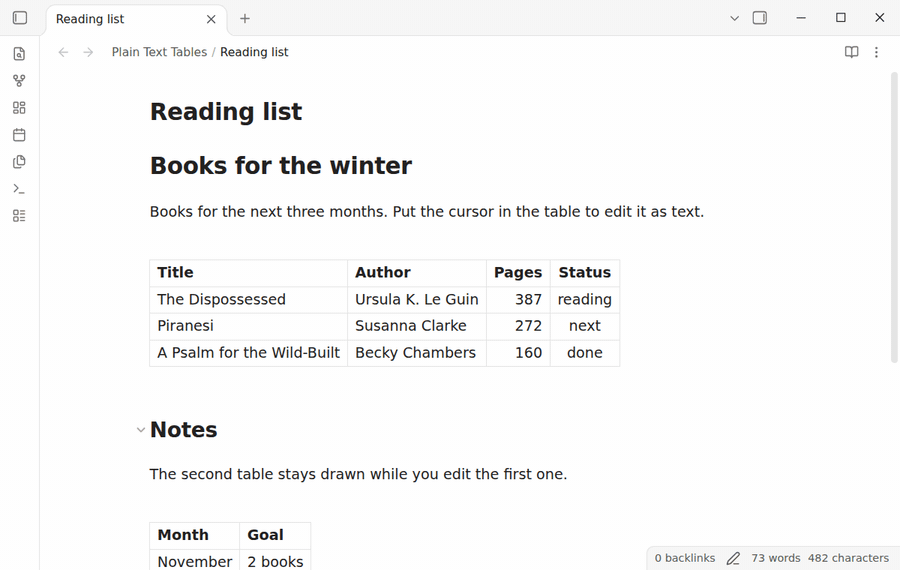The image size is (900, 570).
Task: Click the 482 characters status item
Action: (848, 558)
